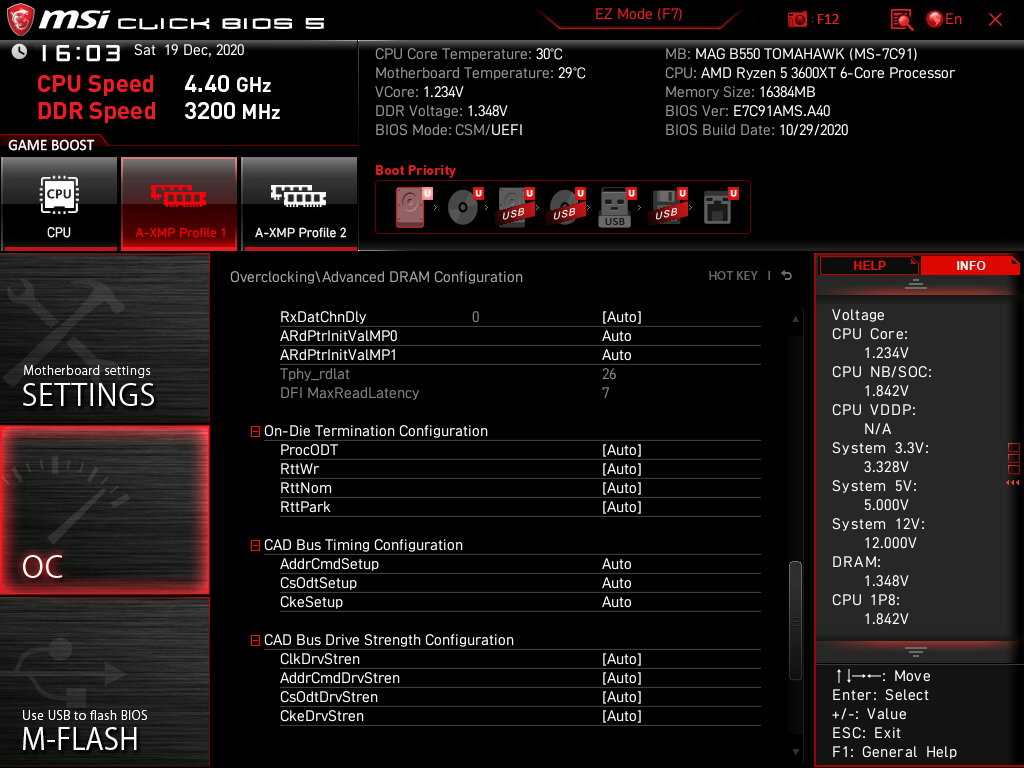This screenshot has width=1024, height=768.
Task: Click the DDR Speed 3200 MHz readout
Action: [x=159, y=111]
